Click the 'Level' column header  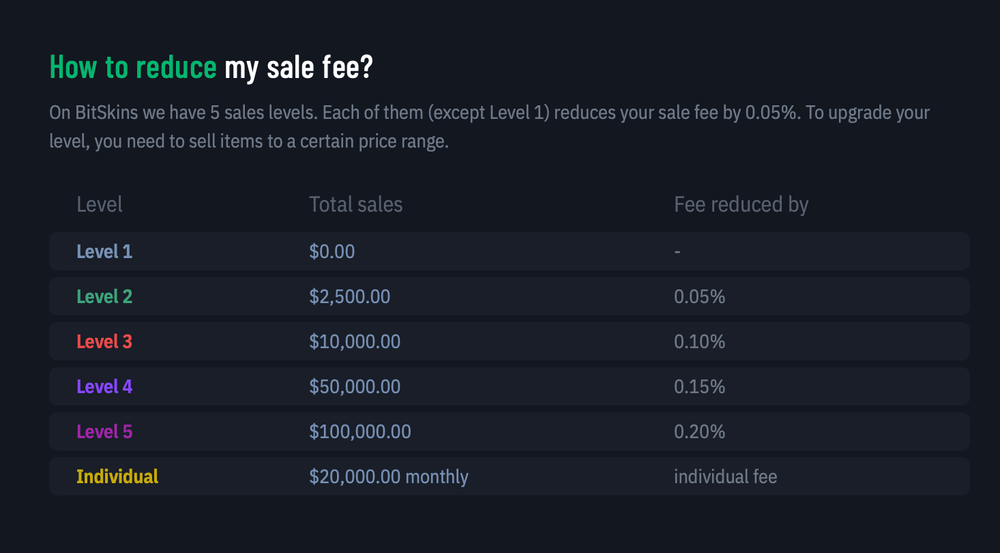[x=99, y=205]
